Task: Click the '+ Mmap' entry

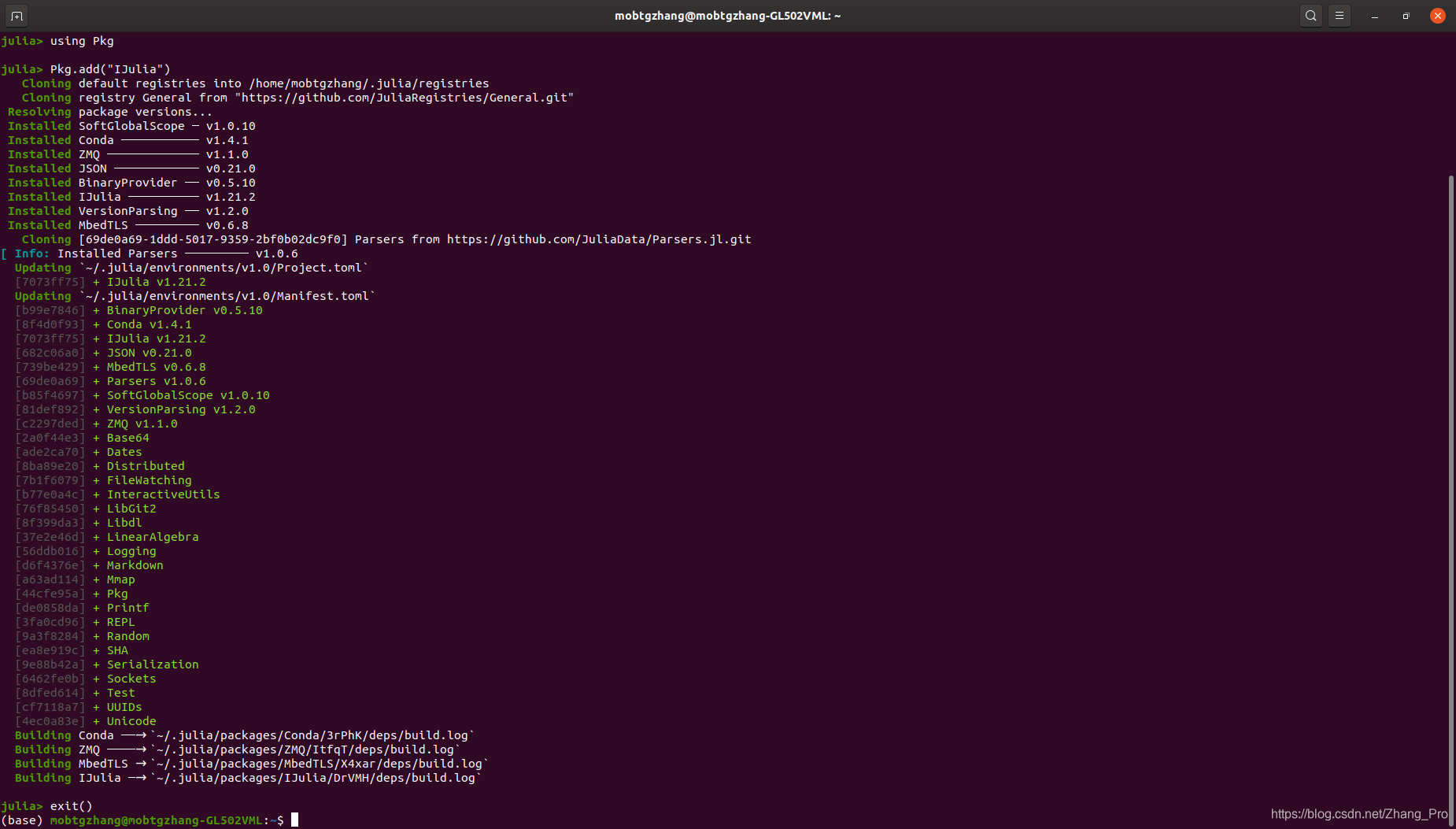Action: (x=114, y=579)
